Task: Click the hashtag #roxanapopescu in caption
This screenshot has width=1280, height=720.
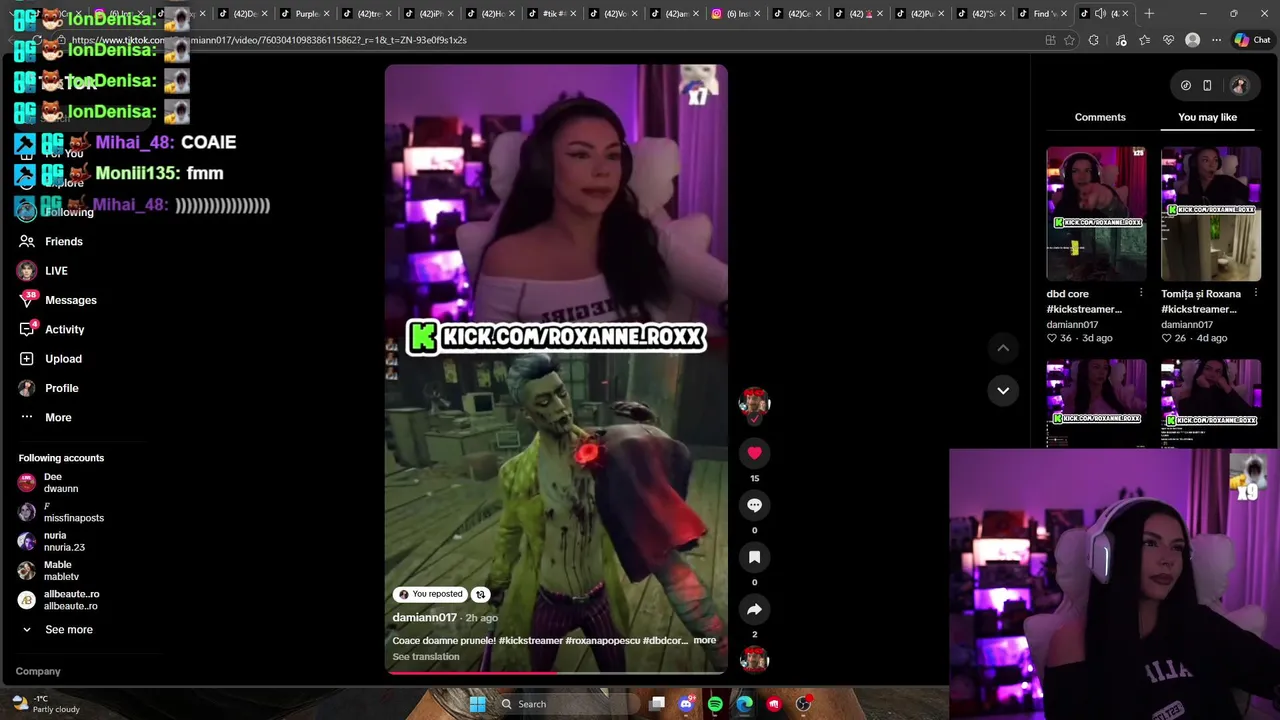Action: tap(602, 640)
